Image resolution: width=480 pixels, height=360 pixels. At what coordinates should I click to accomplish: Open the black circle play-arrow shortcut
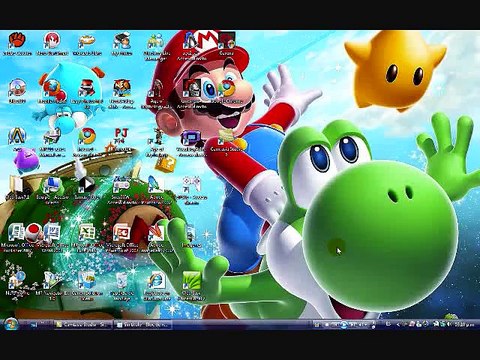pyautogui.click(x=87, y=184)
